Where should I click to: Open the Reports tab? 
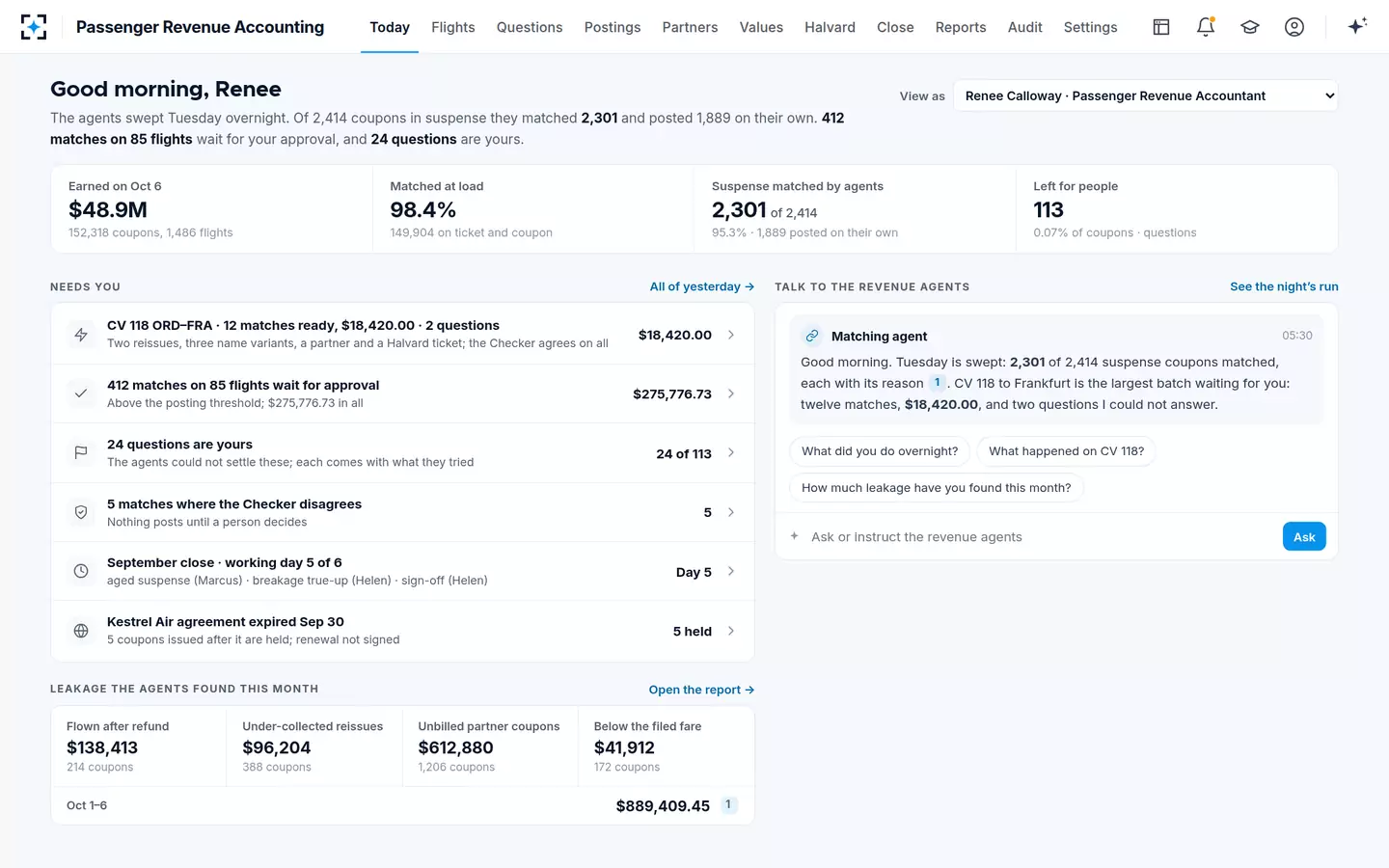coord(961,27)
